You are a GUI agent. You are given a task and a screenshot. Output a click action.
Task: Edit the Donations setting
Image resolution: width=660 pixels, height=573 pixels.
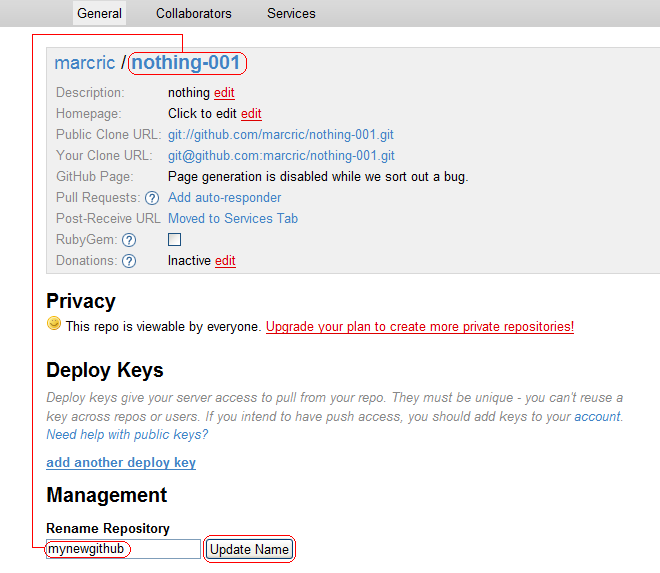pos(225,261)
